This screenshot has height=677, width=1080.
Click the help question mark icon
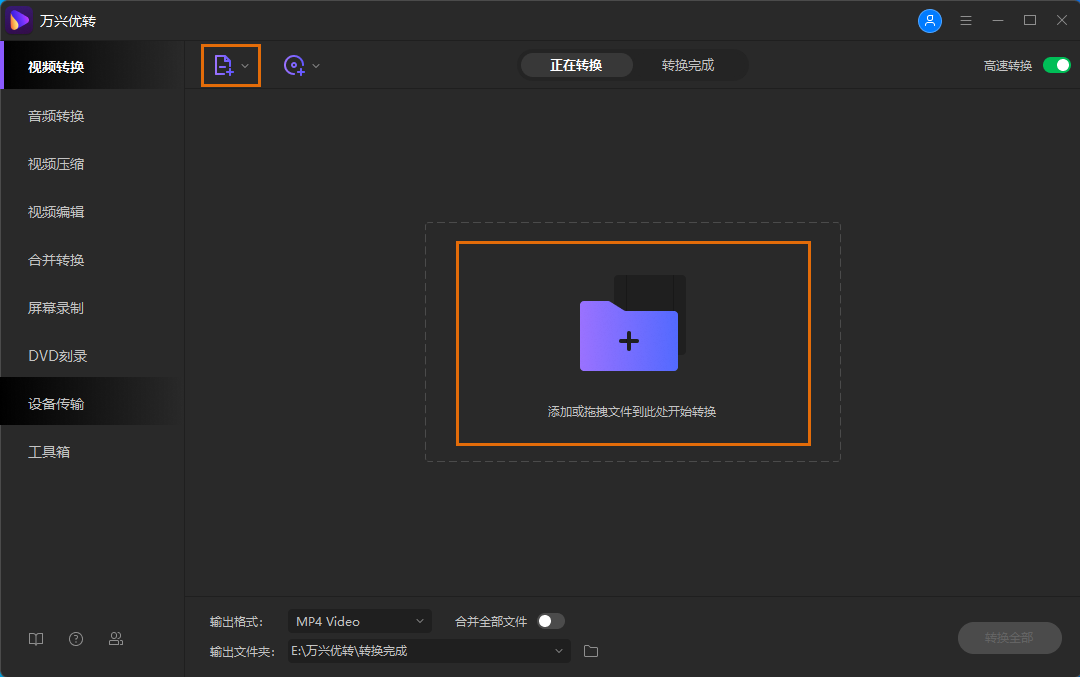(76, 639)
